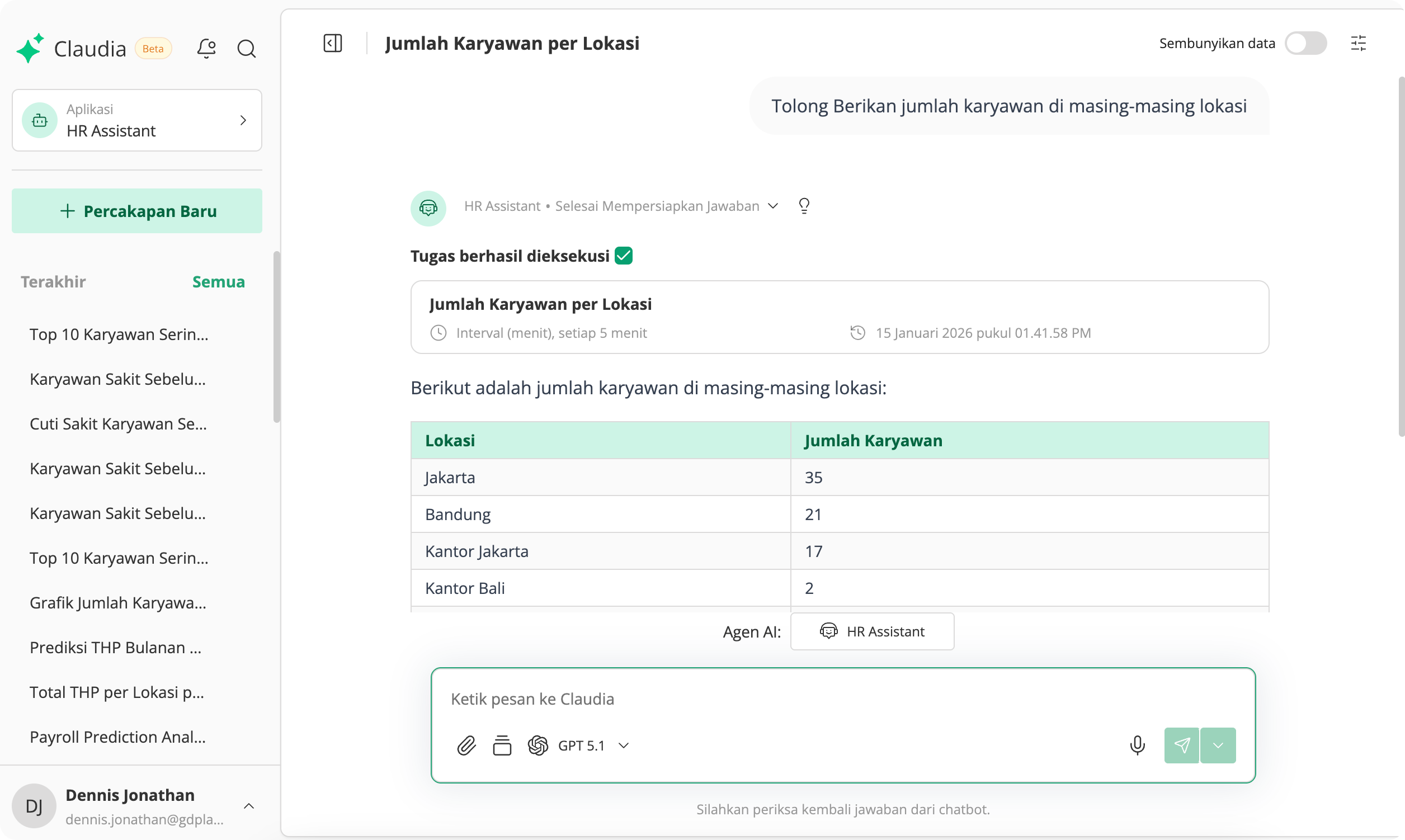Attach a file with paperclip icon
Viewport: 1405px width, 840px height.
(x=466, y=745)
